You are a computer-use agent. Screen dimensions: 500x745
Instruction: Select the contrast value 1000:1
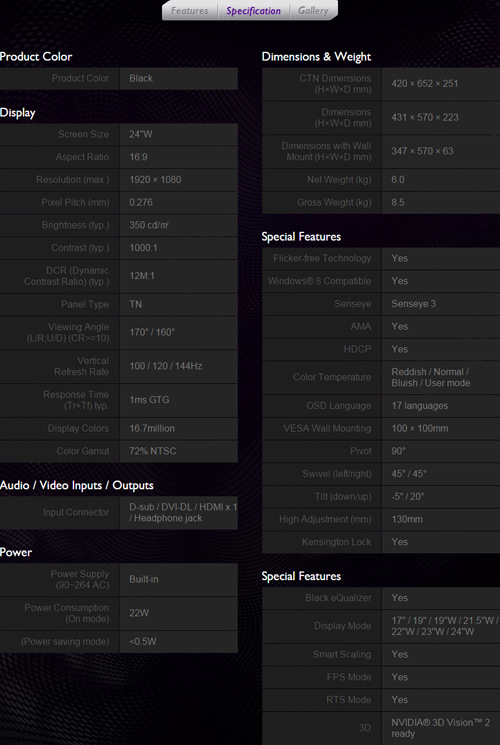click(x=143, y=248)
